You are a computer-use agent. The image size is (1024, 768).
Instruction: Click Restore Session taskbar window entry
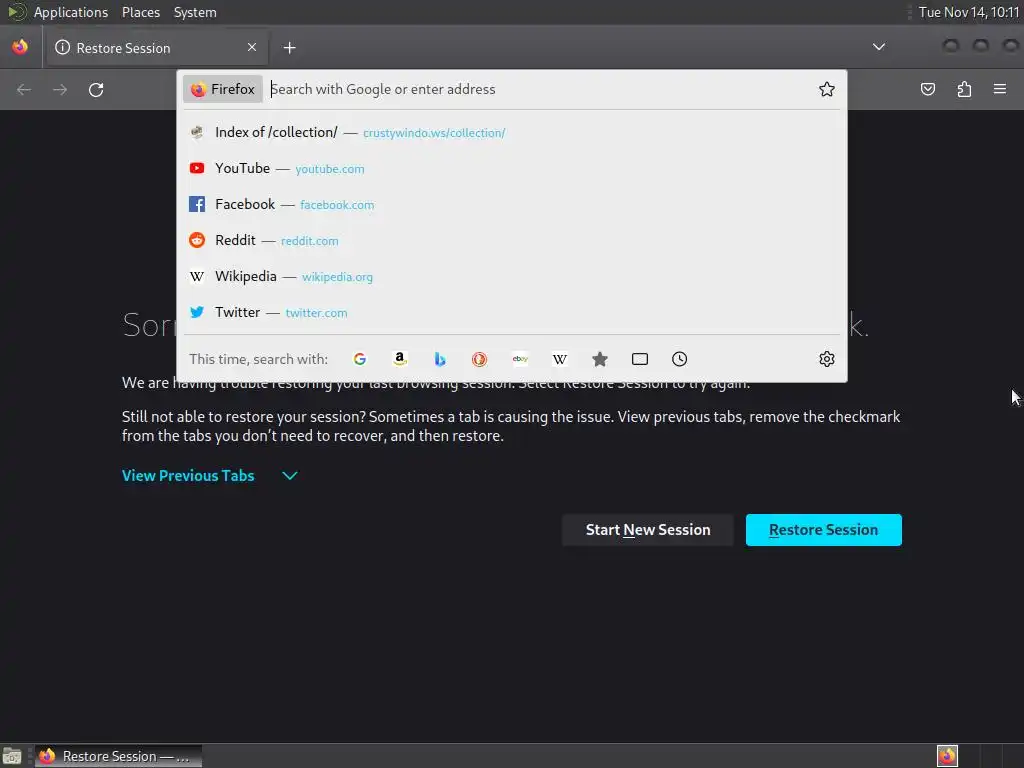118,756
